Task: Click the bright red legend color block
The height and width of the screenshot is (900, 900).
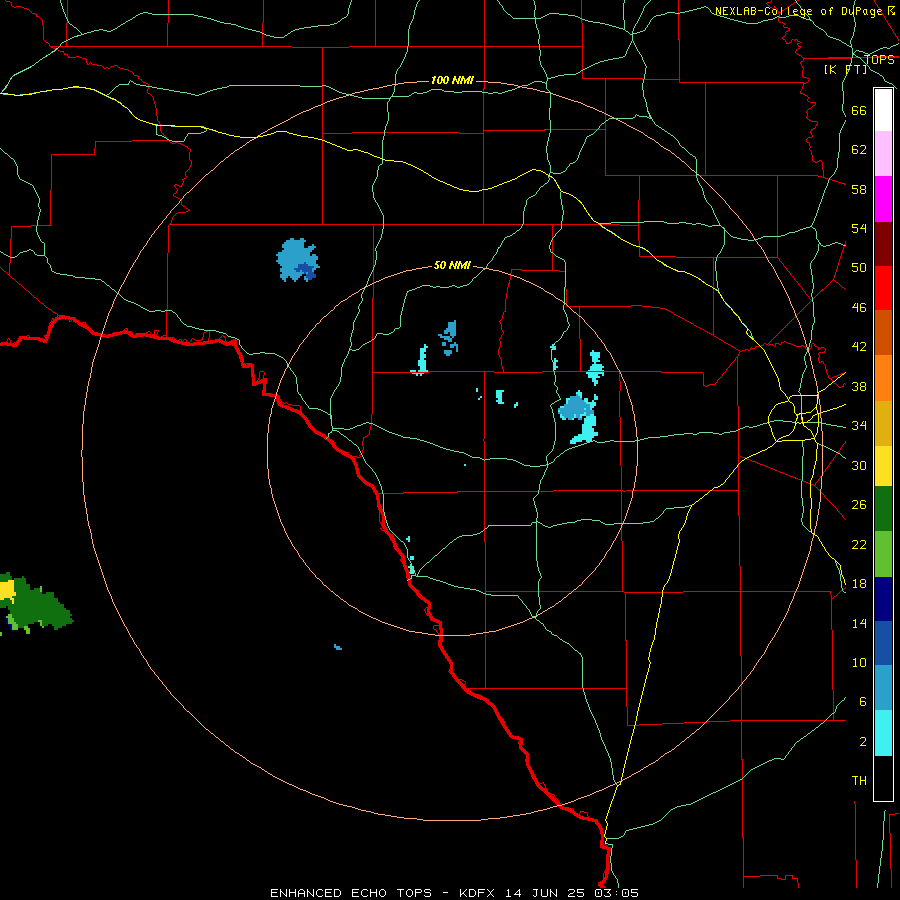Action: [883, 288]
